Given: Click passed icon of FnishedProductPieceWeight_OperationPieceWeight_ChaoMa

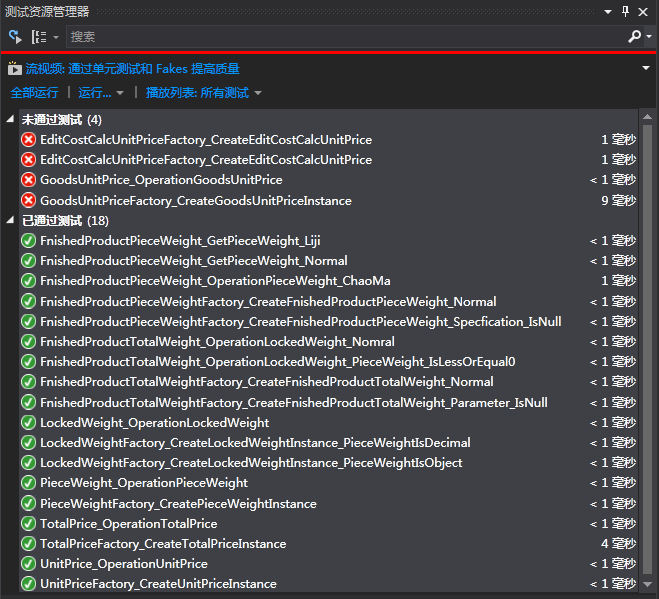Looking at the screenshot, I should tap(29, 281).
